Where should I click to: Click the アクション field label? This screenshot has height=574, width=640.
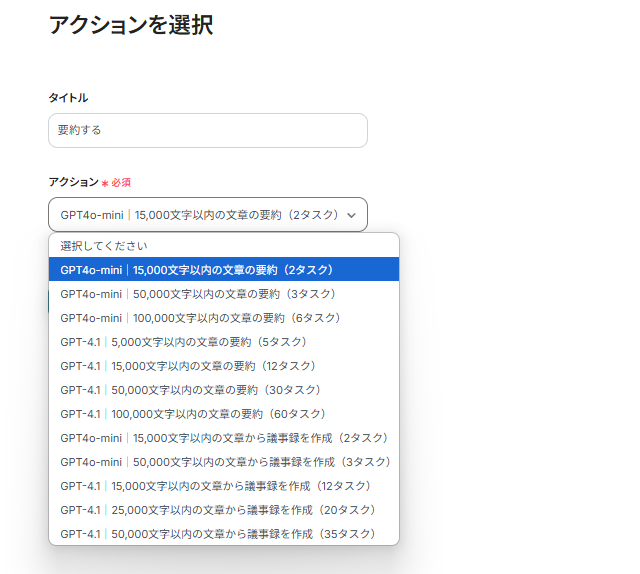(73, 182)
